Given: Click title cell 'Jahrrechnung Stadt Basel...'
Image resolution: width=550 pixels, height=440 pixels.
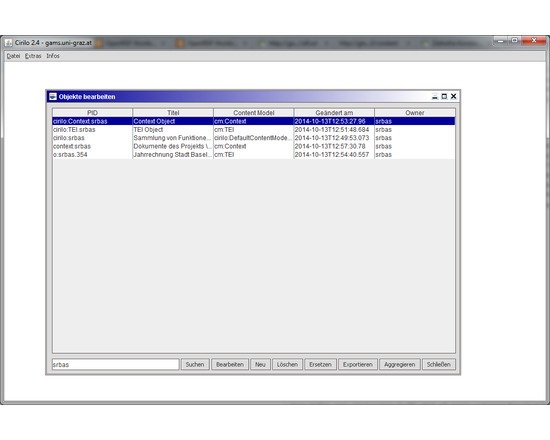Looking at the screenshot, I should 173,155.
